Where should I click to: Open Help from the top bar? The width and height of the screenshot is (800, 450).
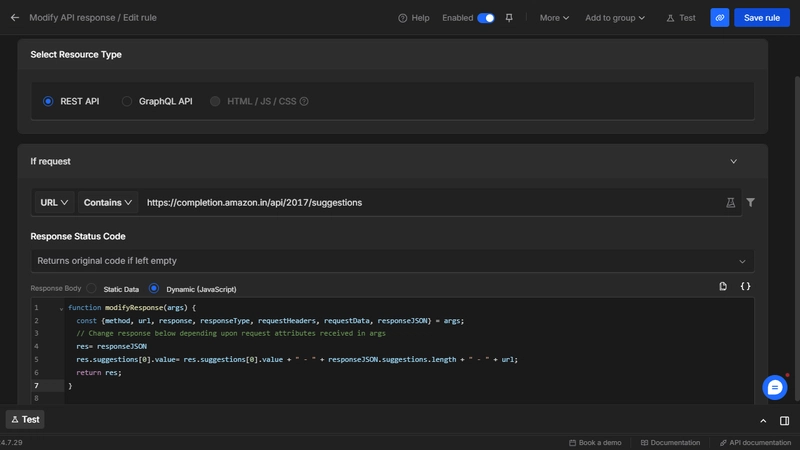(414, 18)
